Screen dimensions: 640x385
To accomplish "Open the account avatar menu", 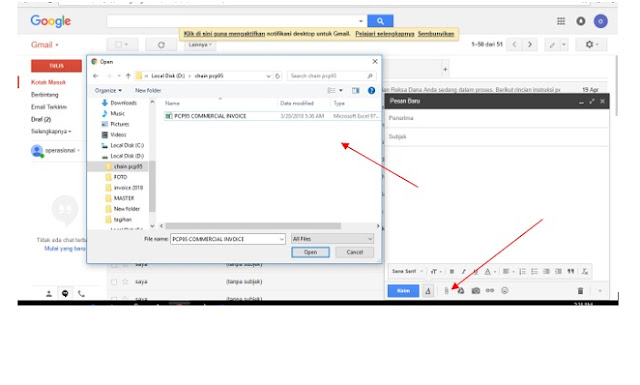I will point(600,21).
